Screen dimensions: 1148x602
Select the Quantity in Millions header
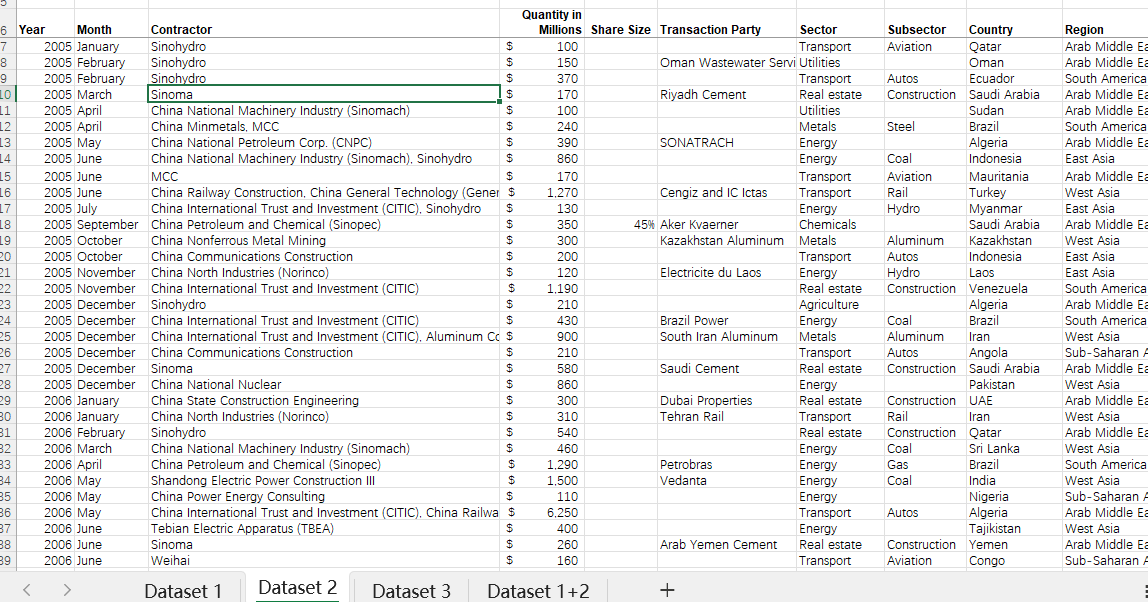click(542, 23)
